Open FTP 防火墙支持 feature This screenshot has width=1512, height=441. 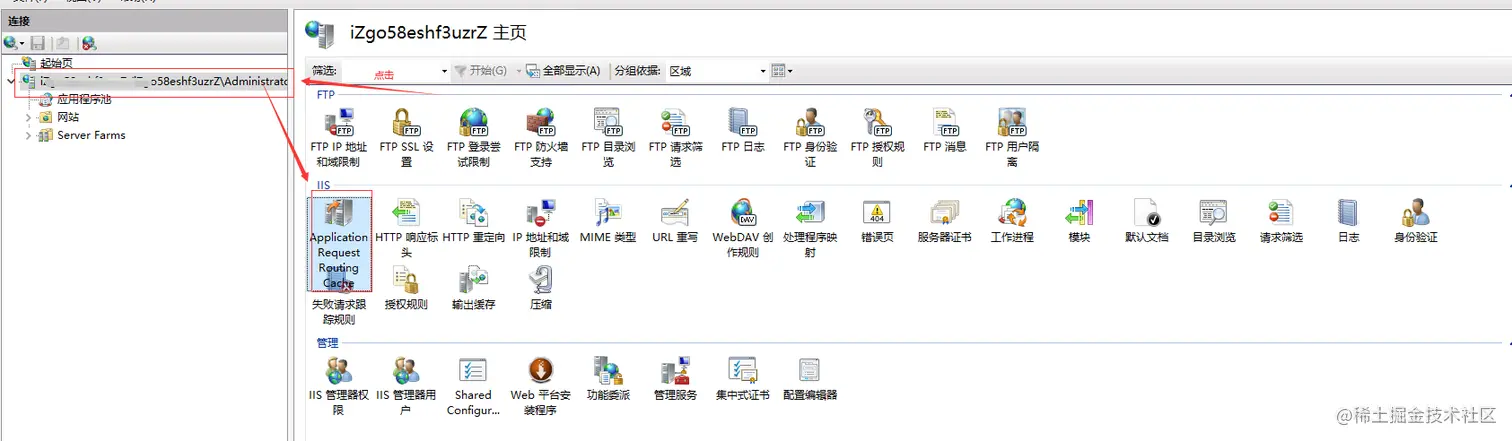(541, 138)
